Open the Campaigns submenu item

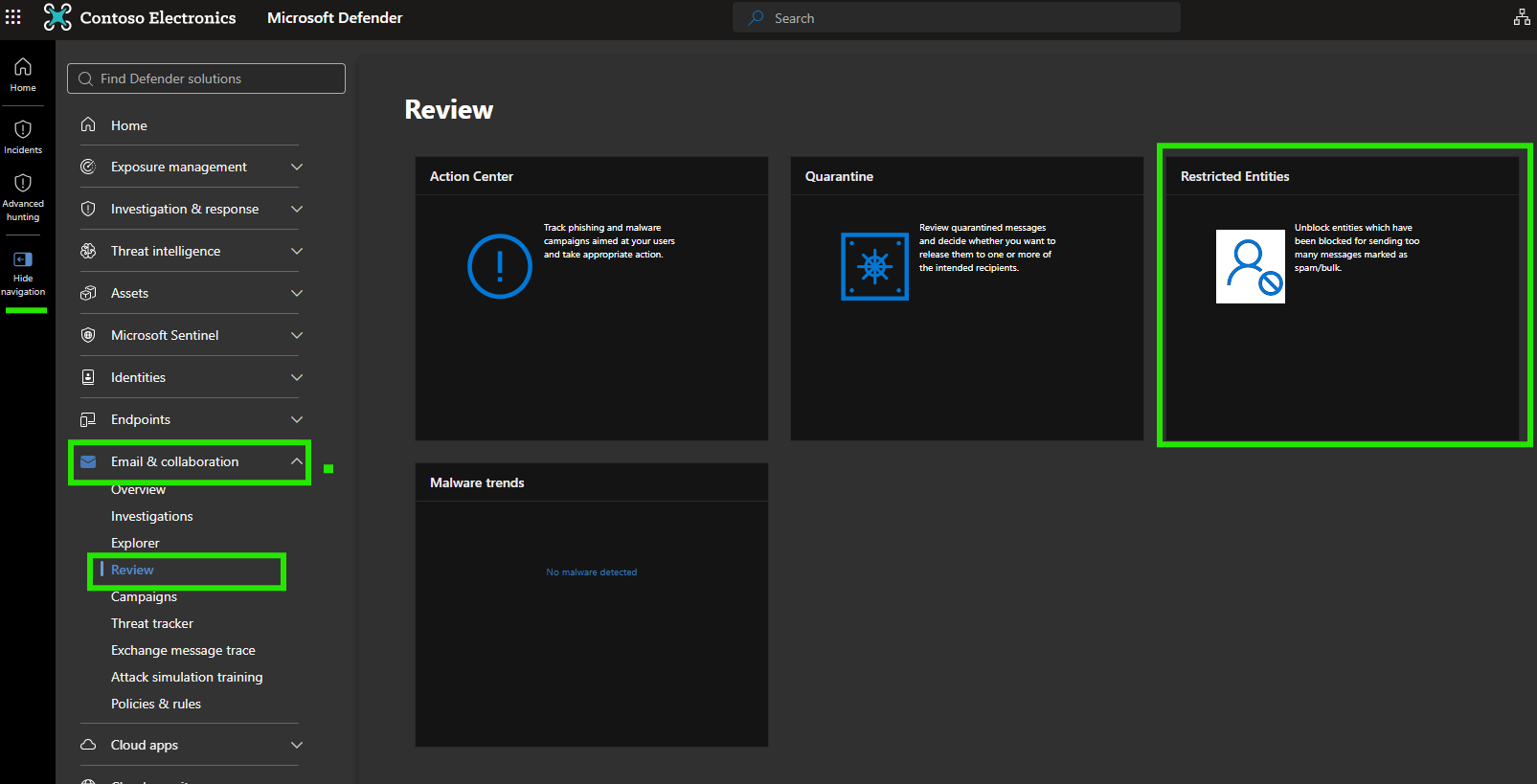[144, 596]
